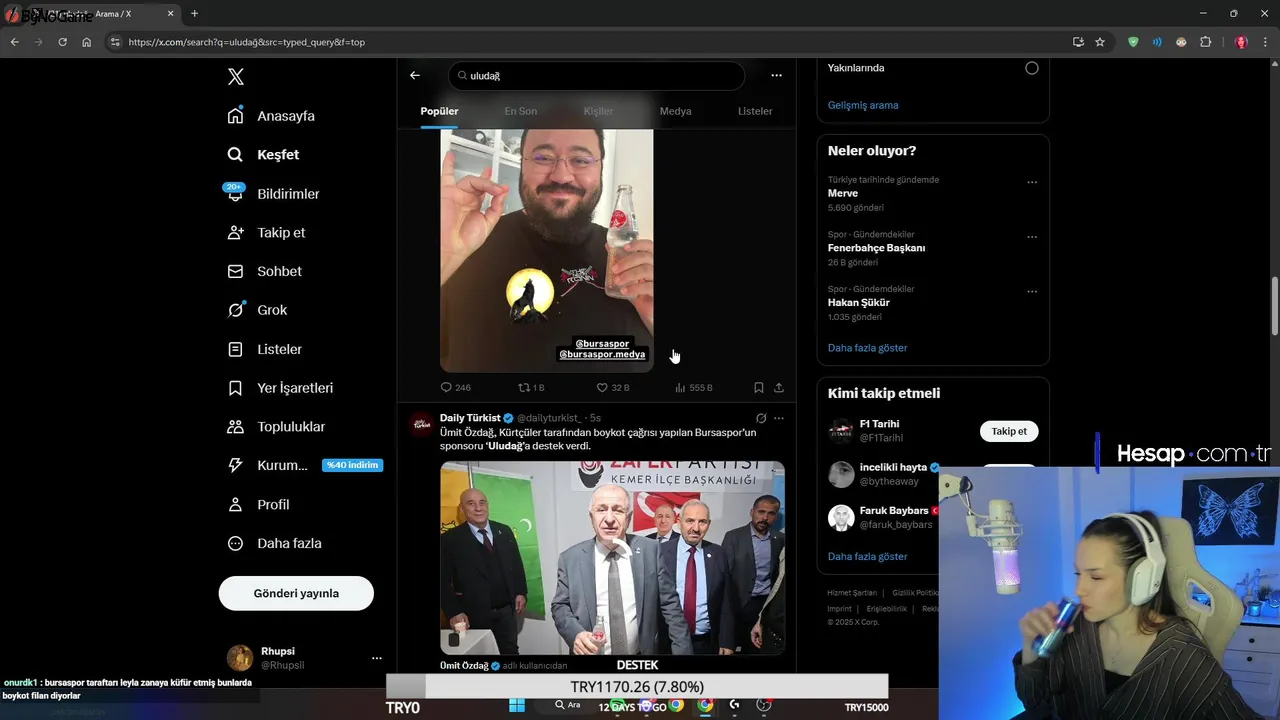Viewport: 1280px width, 720px height.
Task: Click taskbar Ara search box
Action: (567, 705)
